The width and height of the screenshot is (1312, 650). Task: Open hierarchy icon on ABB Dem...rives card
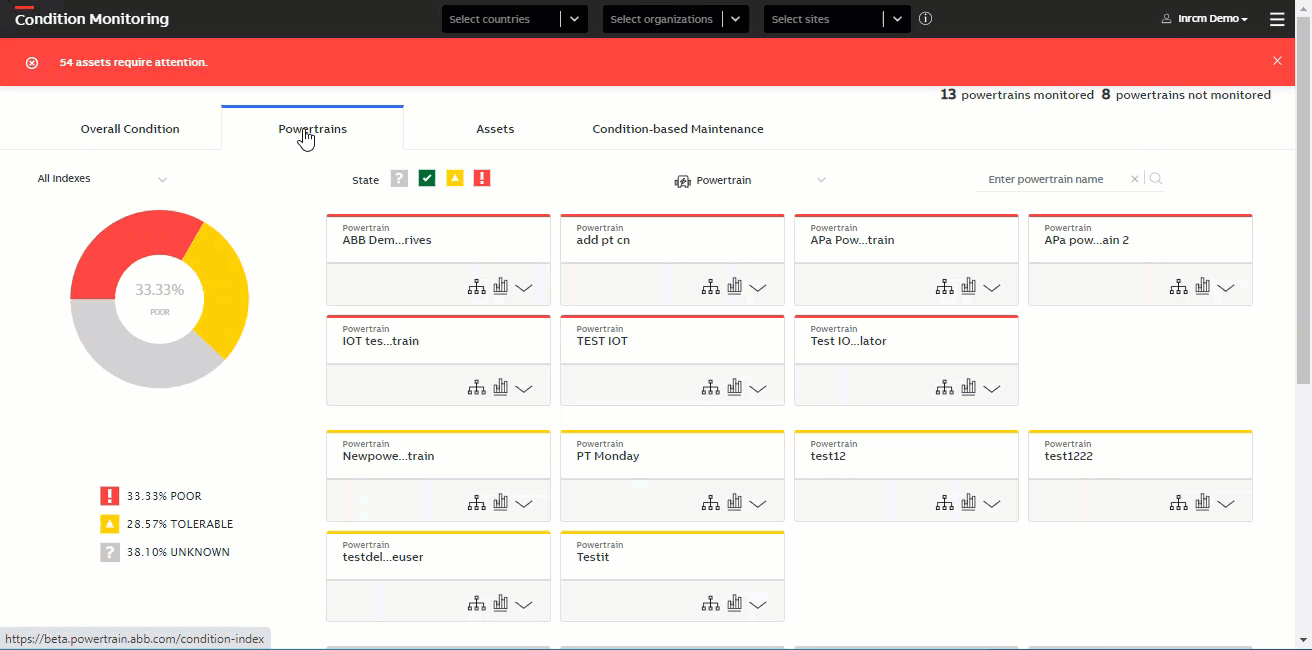coord(476,287)
